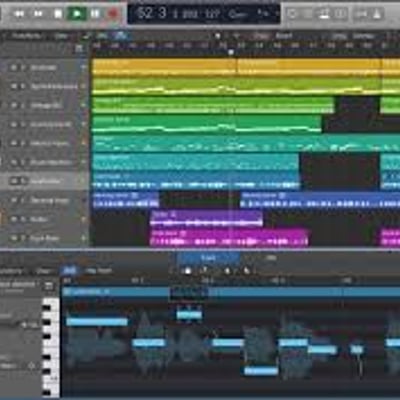The image size is (400, 400).
Task: Select the blue Track tab in editor
Action: pos(208,258)
